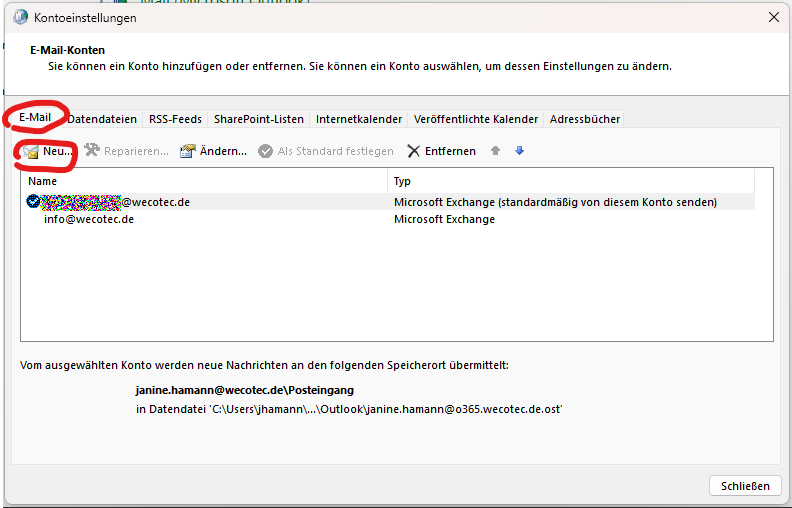Click the Neu... new account envelope icon

click(31, 151)
